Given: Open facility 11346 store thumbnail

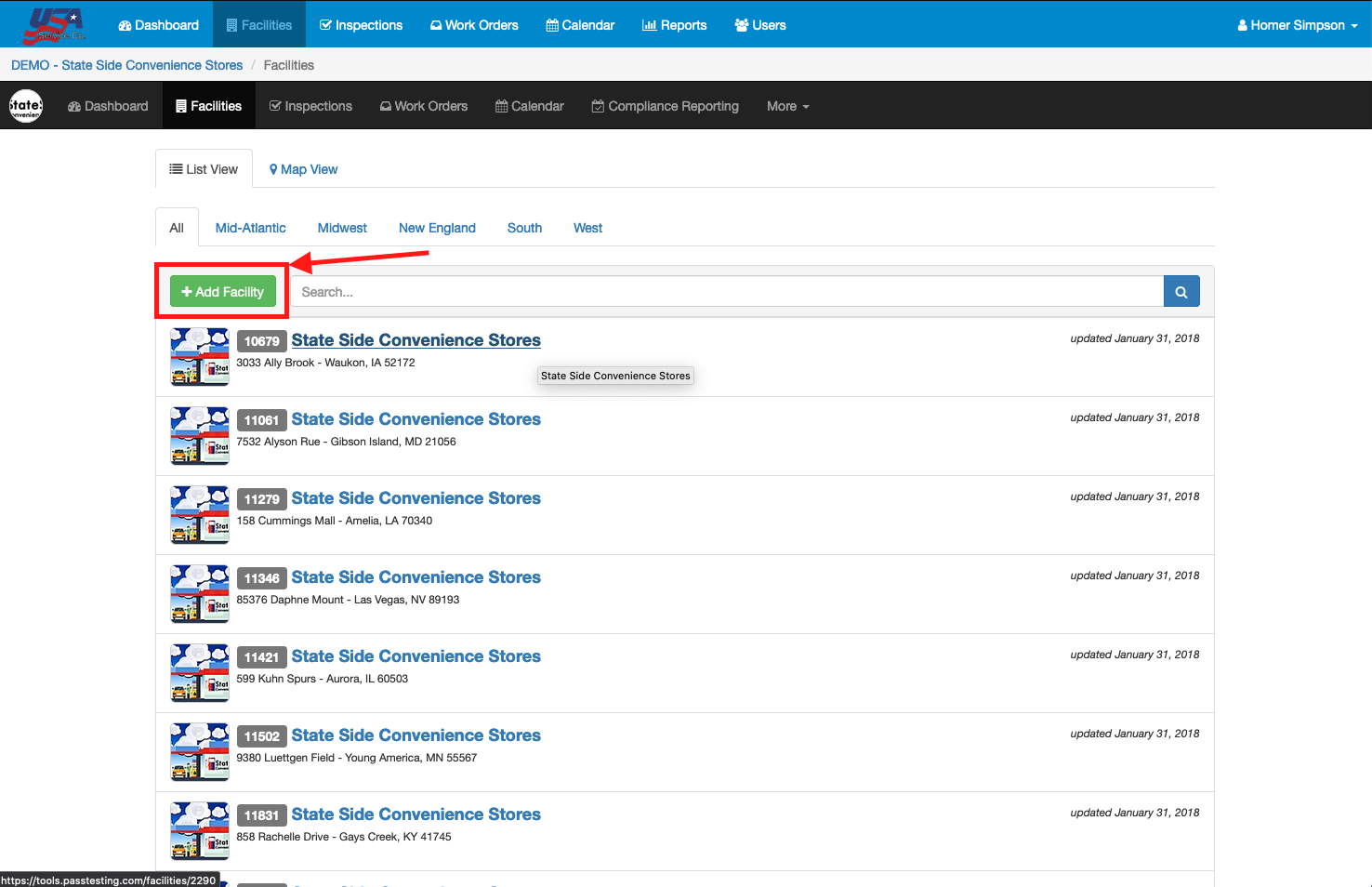Looking at the screenshot, I should tap(200, 593).
